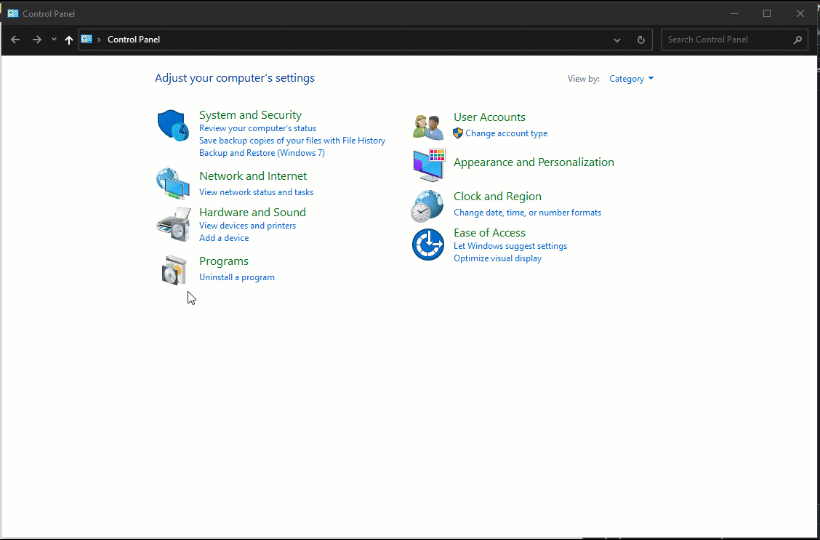Click the System and Security shield icon
Viewport: 820px width, 540px height.
[172, 126]
